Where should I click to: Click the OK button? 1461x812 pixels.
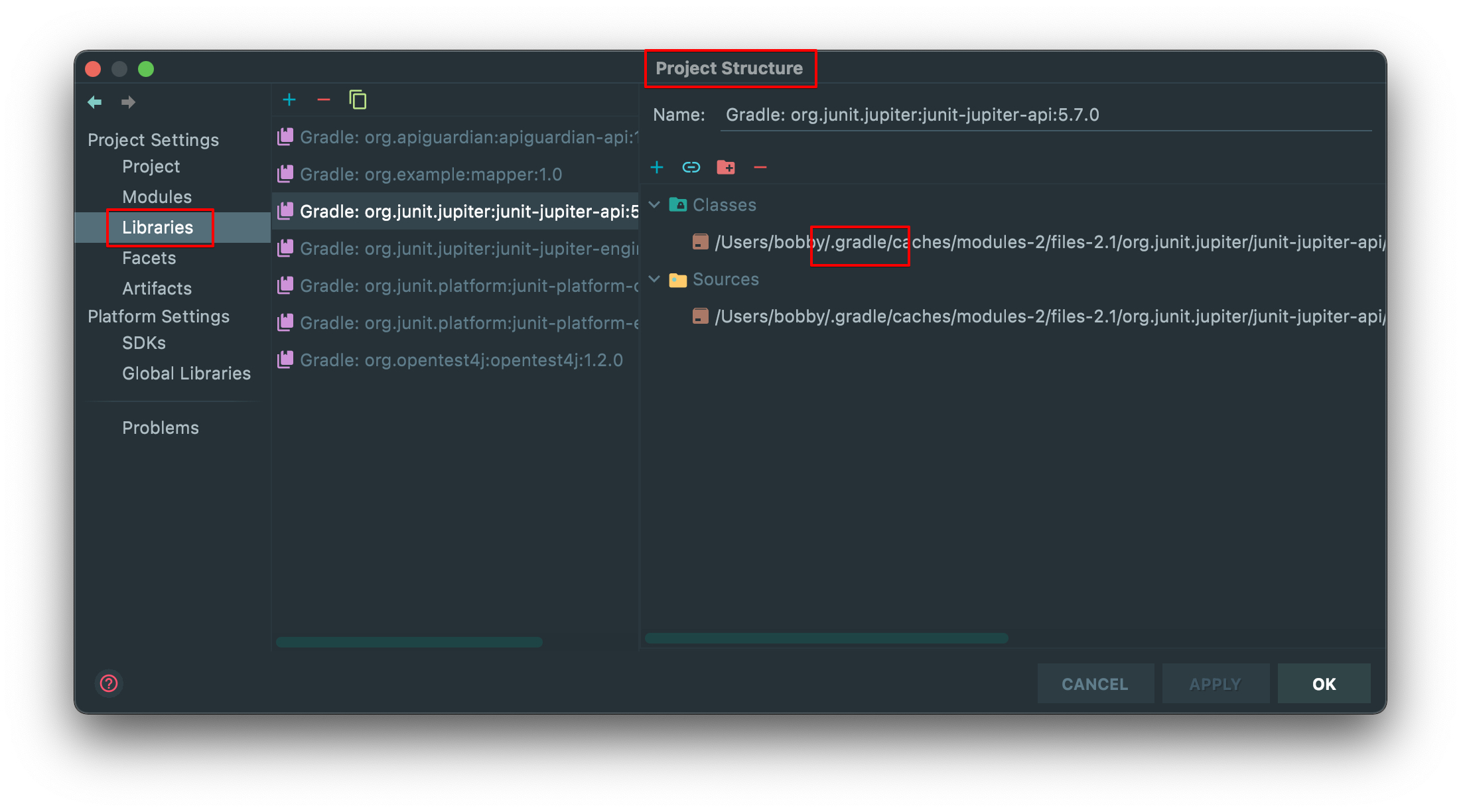[1324, 683]
